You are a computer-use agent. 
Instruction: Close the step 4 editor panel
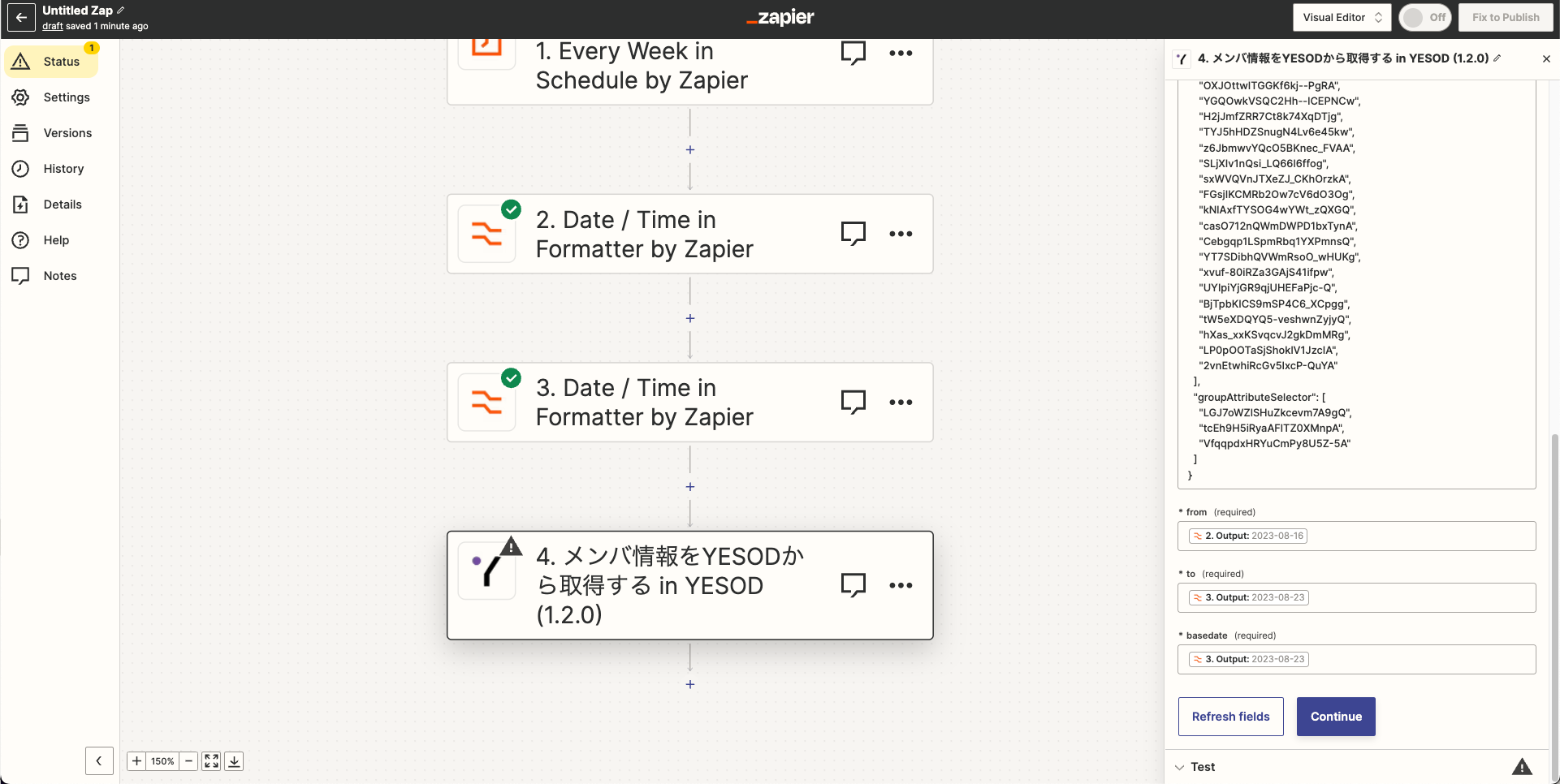point(1546,58)
